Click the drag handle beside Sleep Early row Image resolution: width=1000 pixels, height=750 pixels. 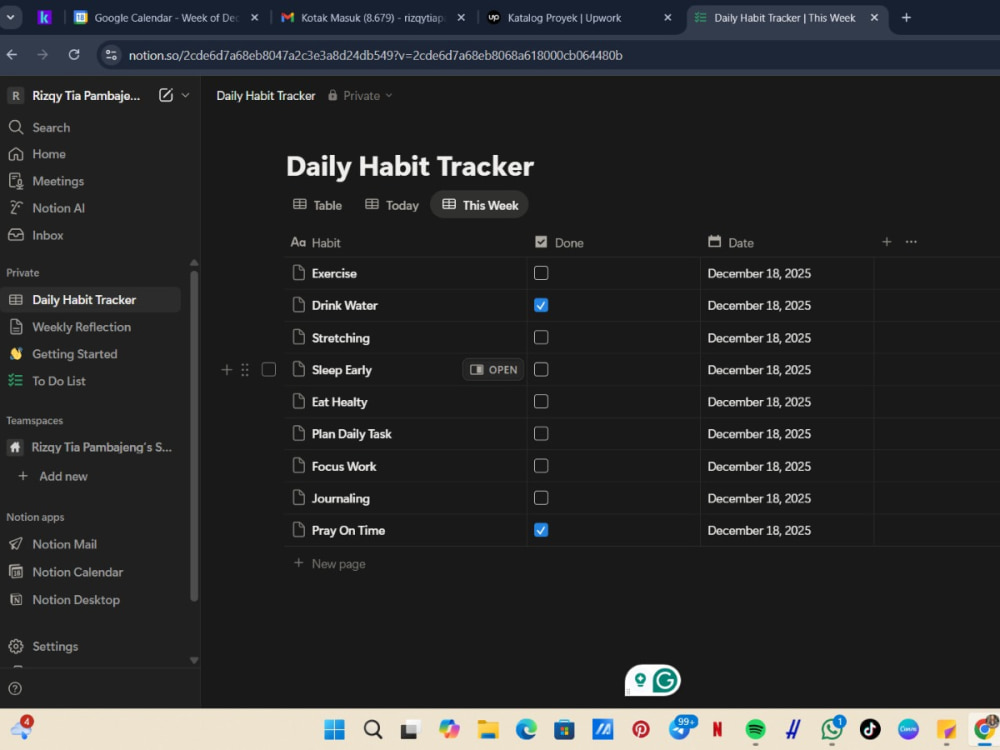tap(245, 370)
